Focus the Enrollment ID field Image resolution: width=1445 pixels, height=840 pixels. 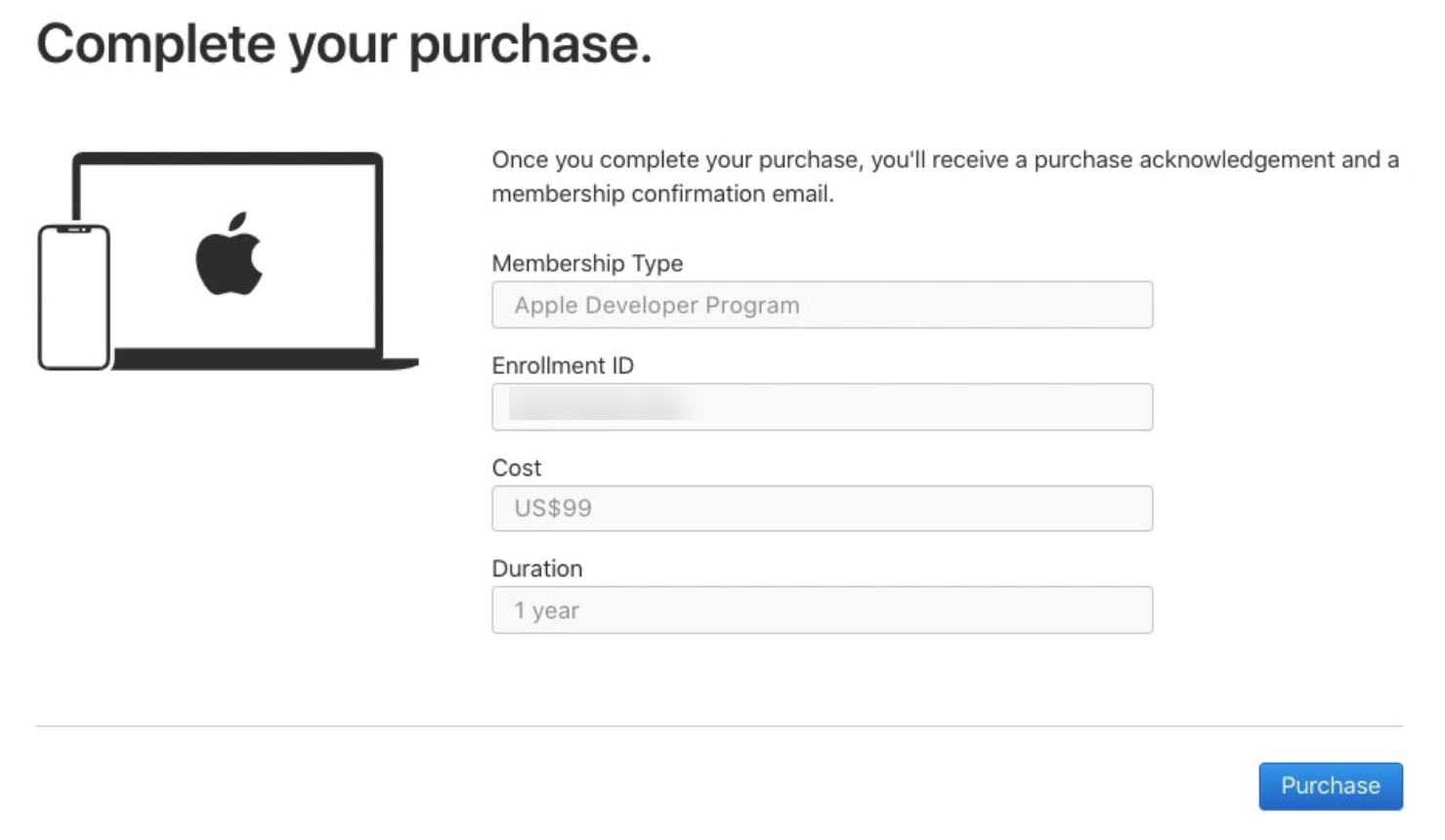pyautogui.click(x=822, y=406)
